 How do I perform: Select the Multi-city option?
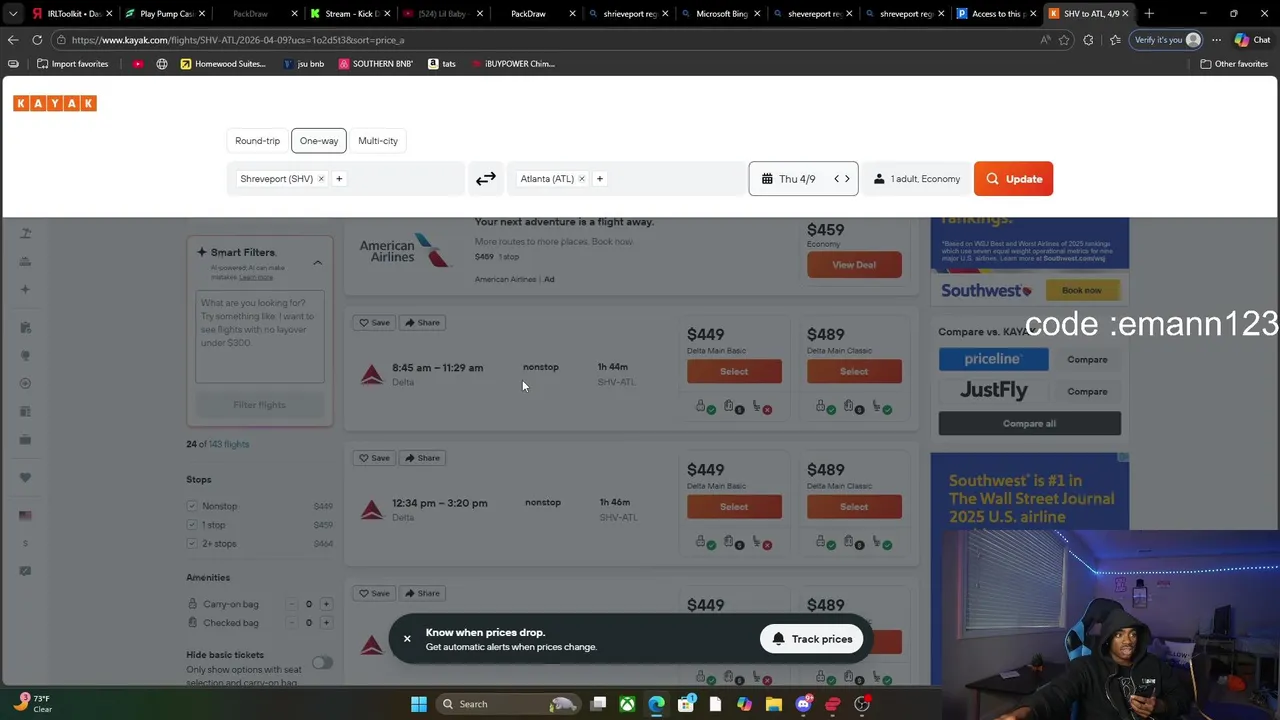coord(378,141)
